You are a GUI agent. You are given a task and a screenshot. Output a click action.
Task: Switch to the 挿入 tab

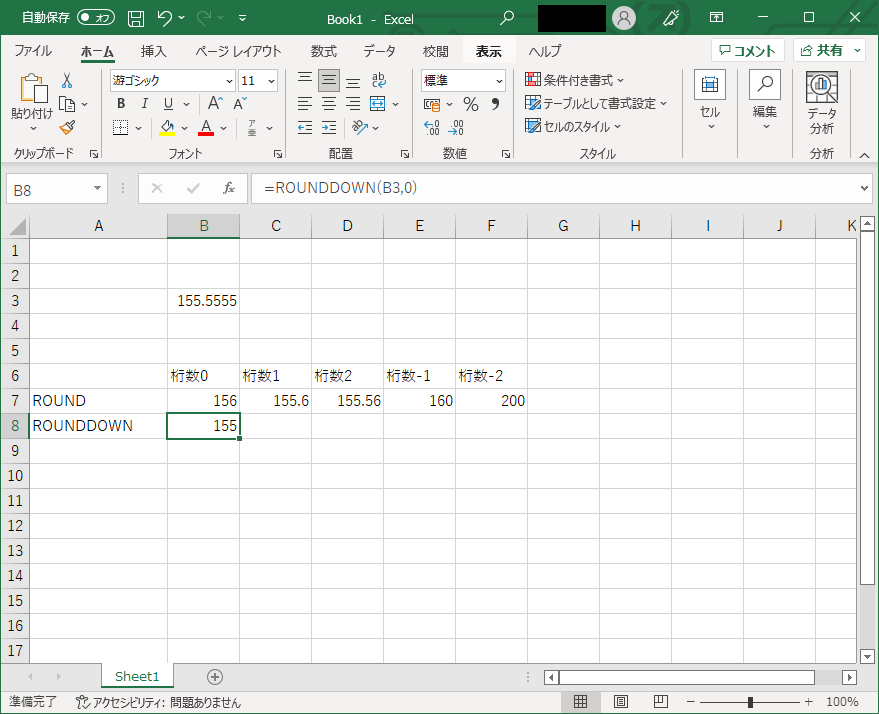click(x=154, y=51)
